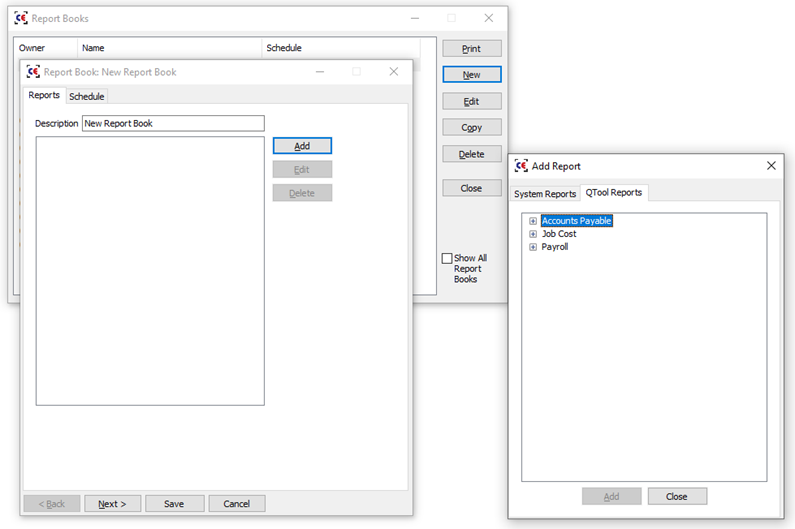Screen dimensions: 795x529
Task: Click the Add button beside the reports list
Action: 302,146
